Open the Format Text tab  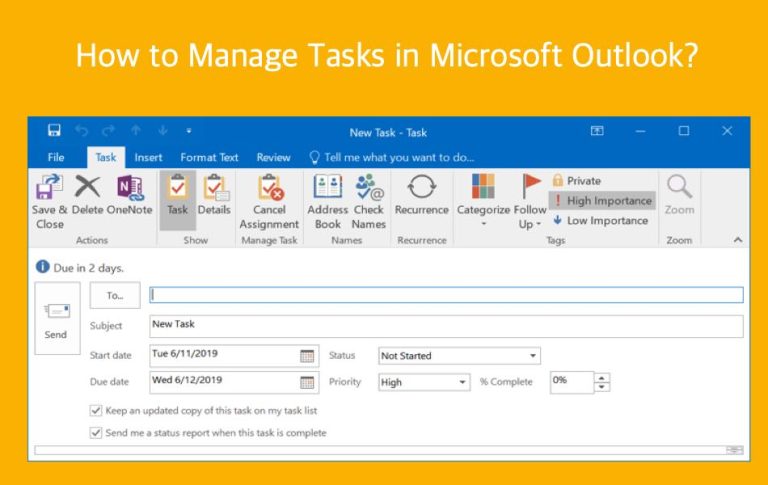point(209,157)
